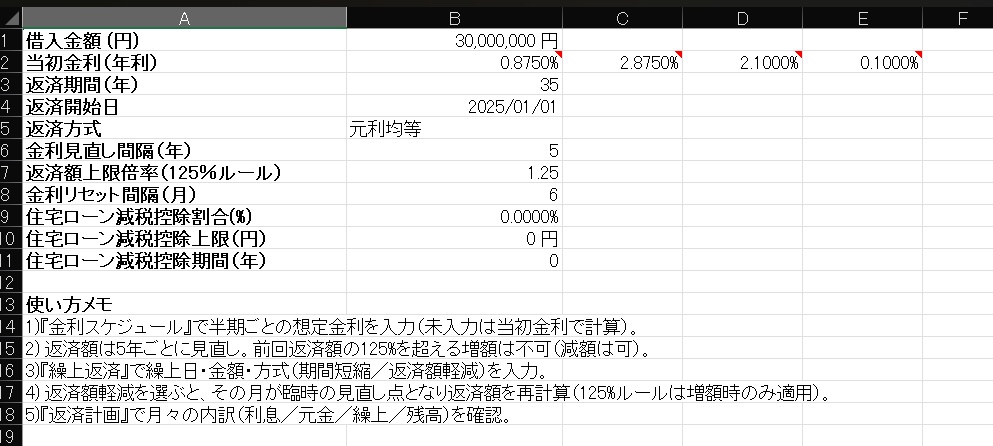
Task: Select row 5 header
Action: pos(11,129)
